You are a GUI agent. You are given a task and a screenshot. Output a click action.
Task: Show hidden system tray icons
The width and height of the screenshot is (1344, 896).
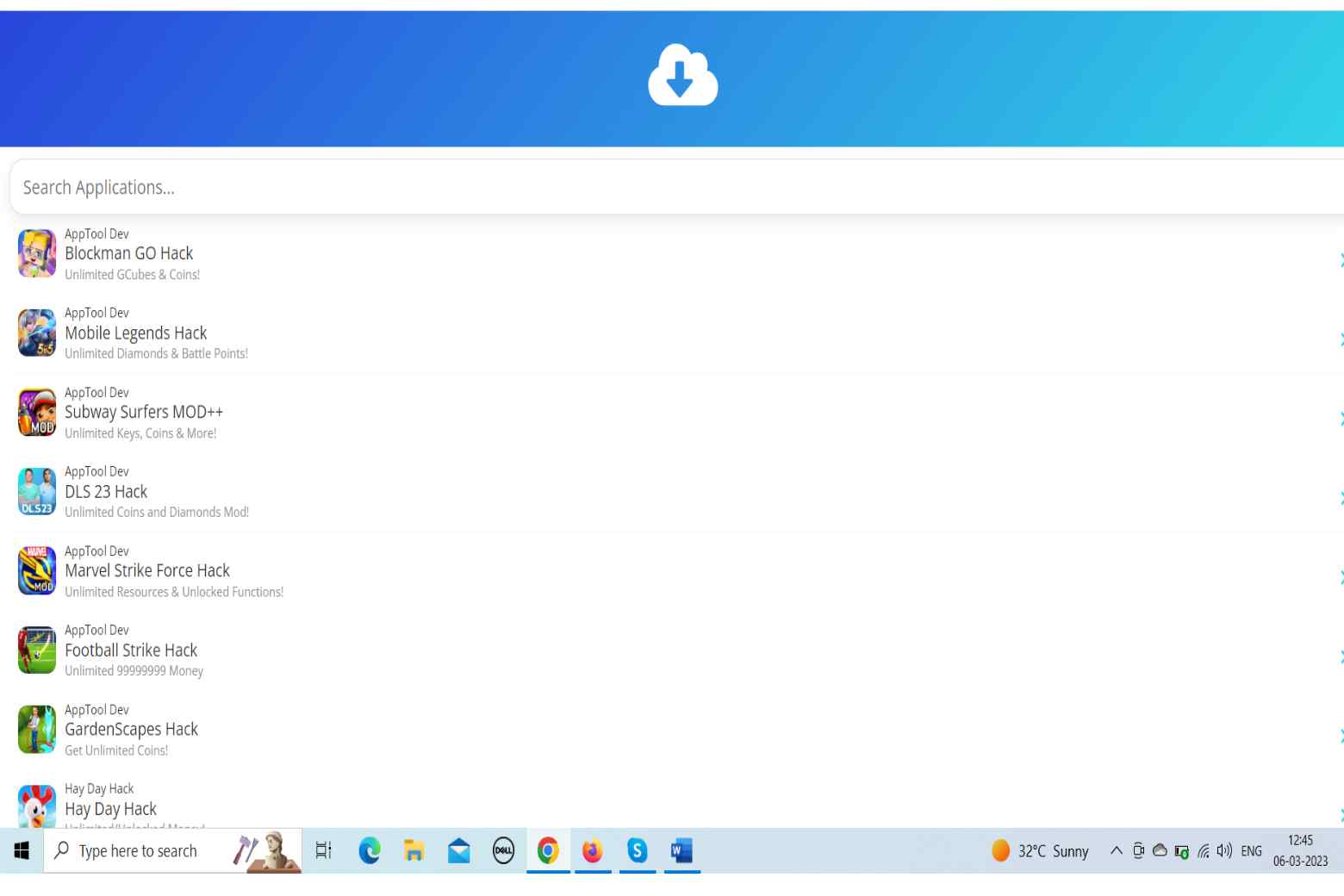[1116, 851]
